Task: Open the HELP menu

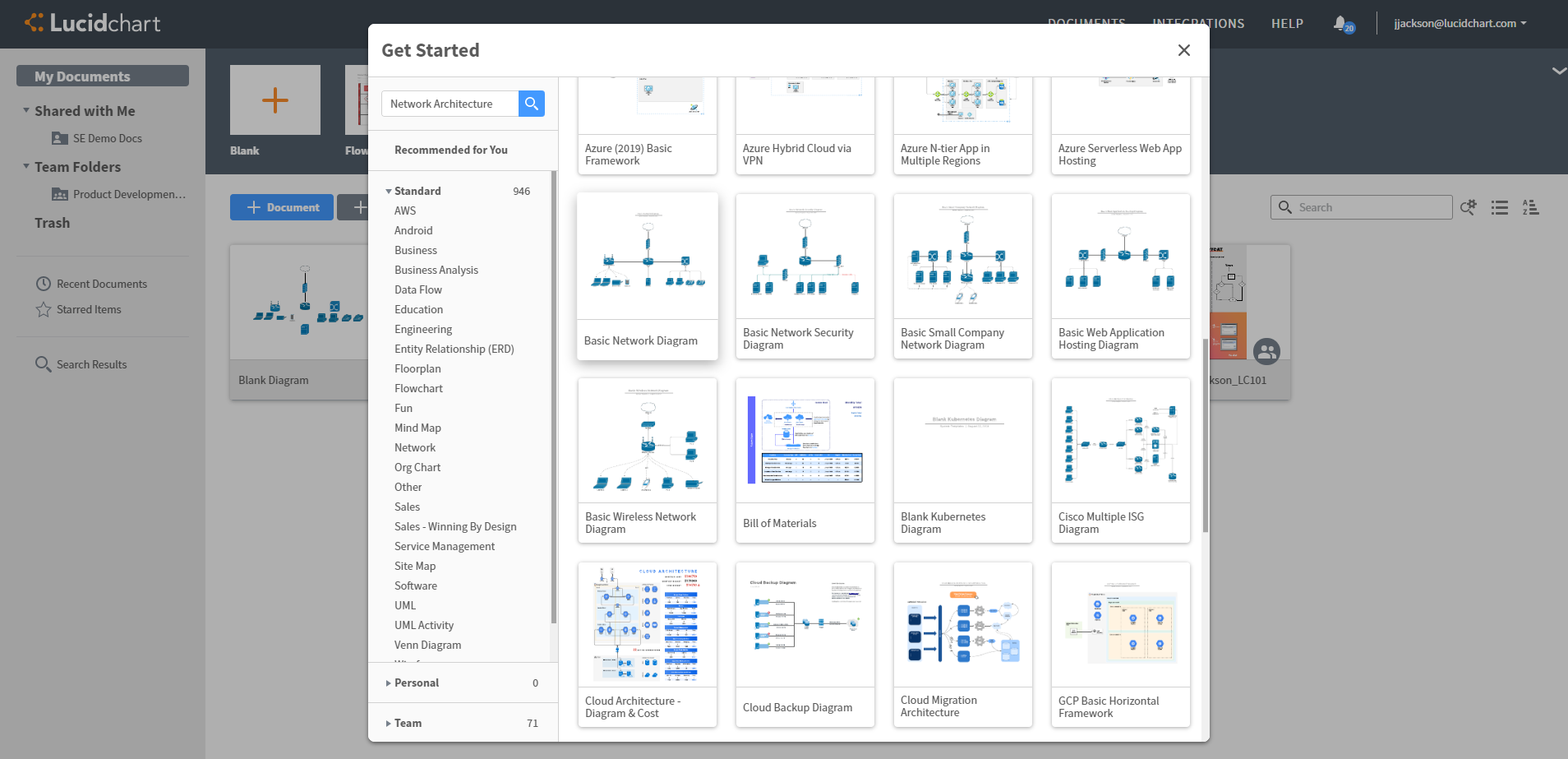Action: pos(1287,23)
